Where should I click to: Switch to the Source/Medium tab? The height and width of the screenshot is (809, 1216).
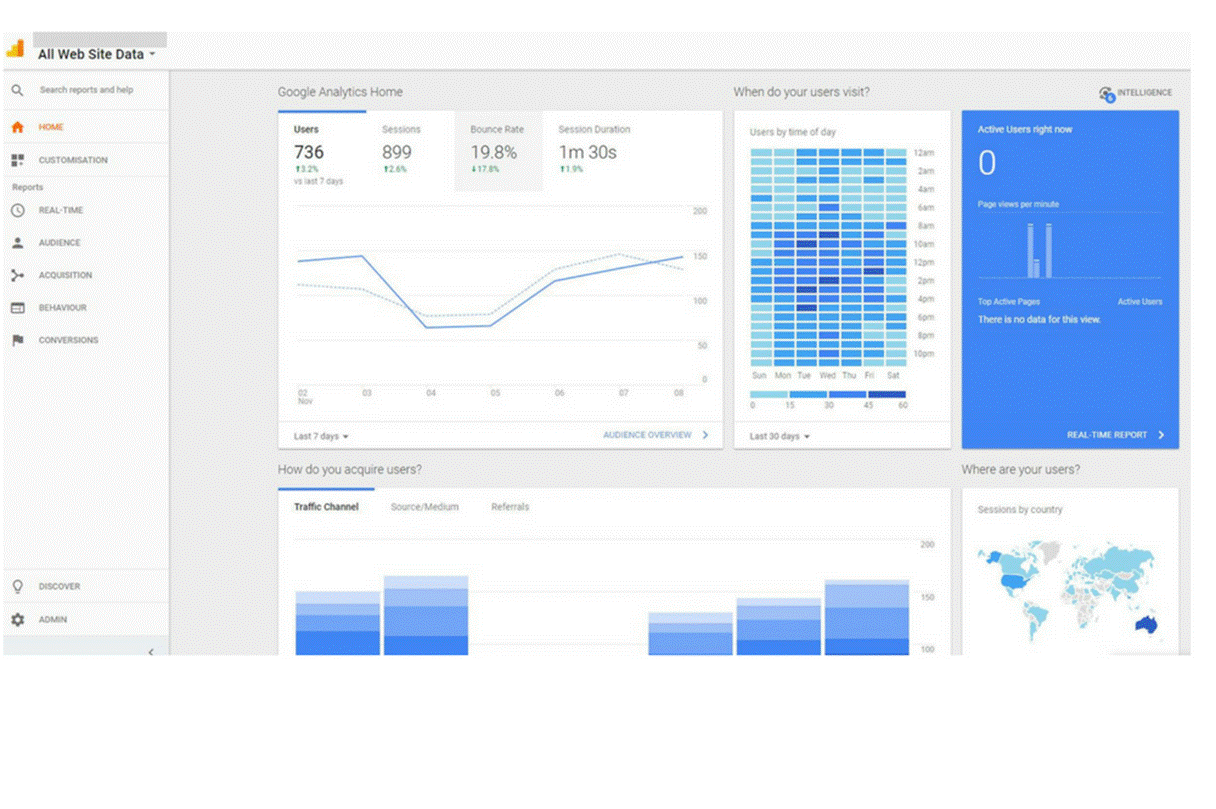coord(424,507)
